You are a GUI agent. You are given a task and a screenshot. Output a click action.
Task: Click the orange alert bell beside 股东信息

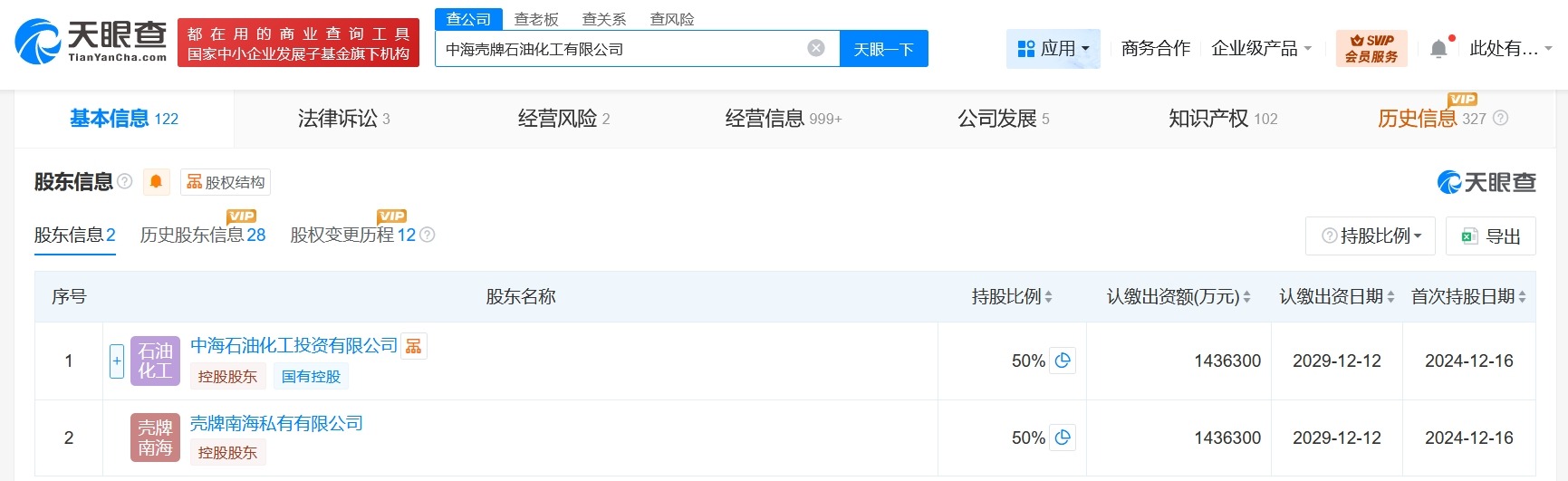click(x=156, y=182)
